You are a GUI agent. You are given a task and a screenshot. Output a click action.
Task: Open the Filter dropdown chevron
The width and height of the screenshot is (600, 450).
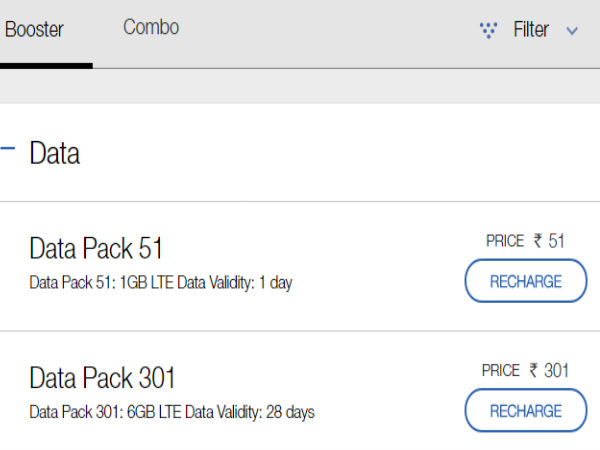click(572, 31)
